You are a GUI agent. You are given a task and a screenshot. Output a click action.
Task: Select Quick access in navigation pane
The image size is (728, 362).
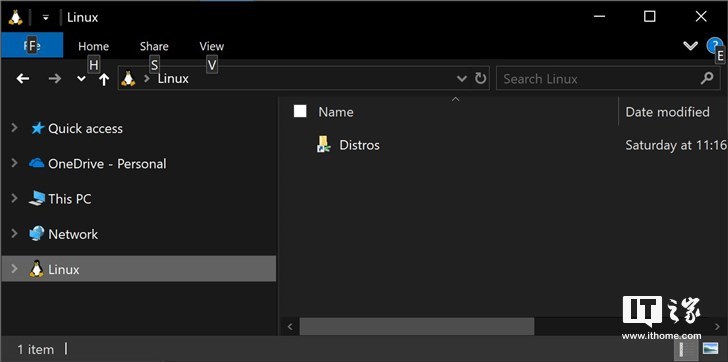pyautogui.click(x=85, y=129)
